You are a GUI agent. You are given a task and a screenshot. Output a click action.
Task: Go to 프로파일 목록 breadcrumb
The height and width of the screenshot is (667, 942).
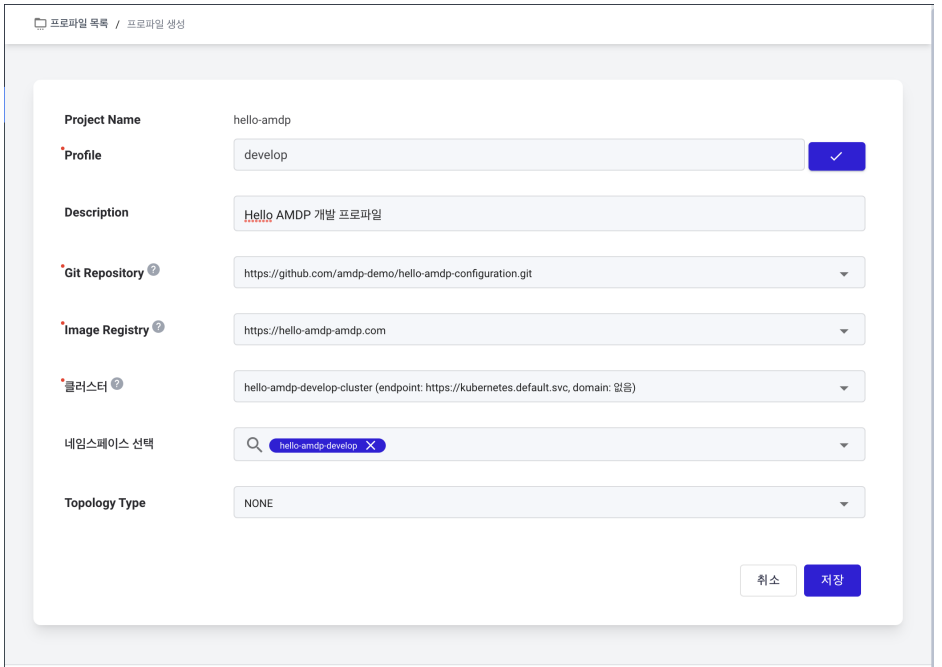[79, 23]
